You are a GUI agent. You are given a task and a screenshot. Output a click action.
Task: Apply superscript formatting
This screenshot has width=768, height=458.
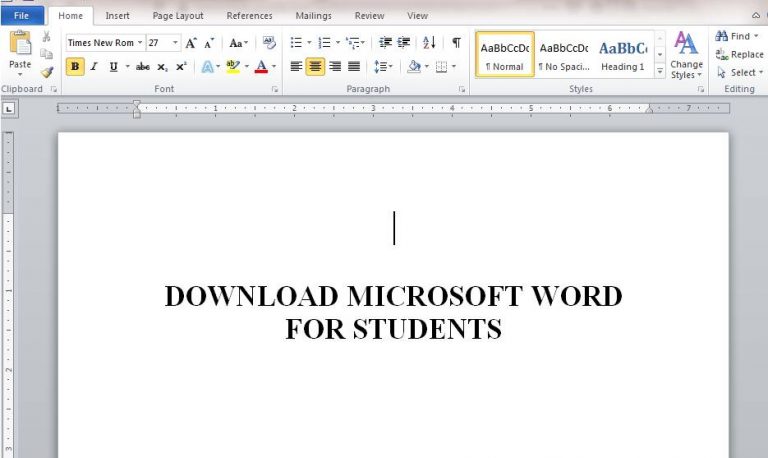[x=181, y=67]
